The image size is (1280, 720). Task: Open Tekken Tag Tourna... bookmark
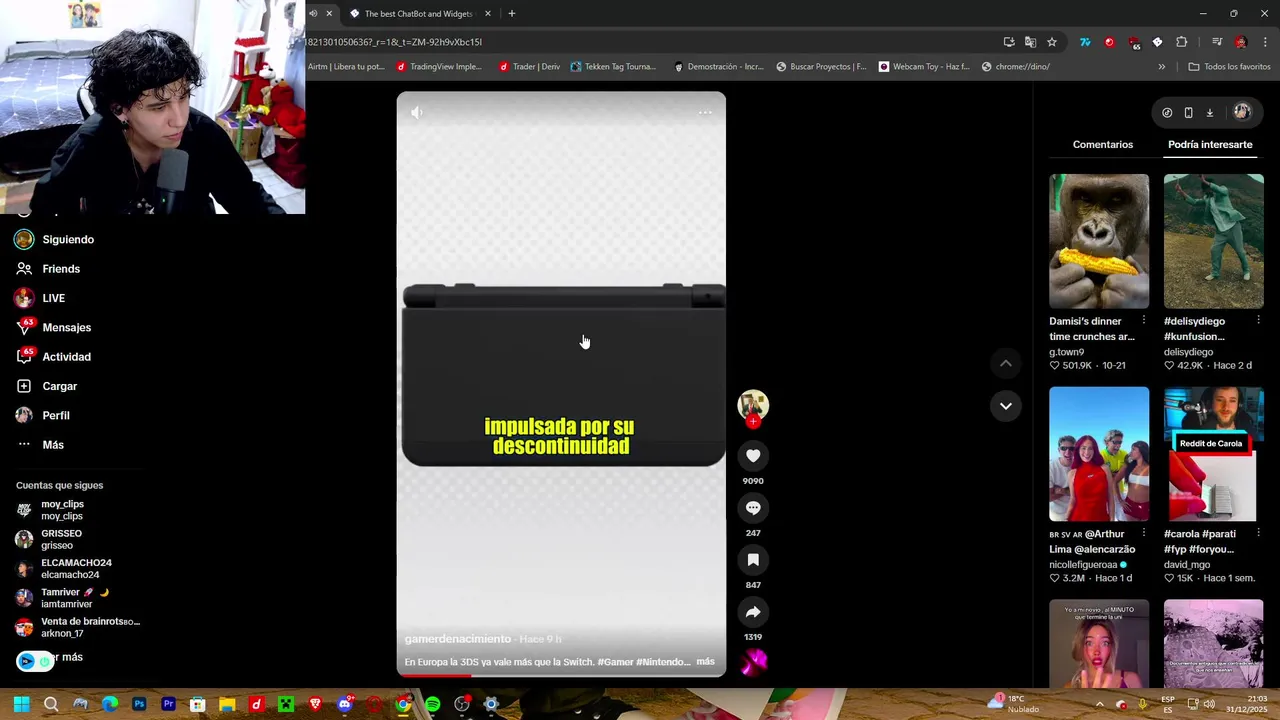point(613,67)
